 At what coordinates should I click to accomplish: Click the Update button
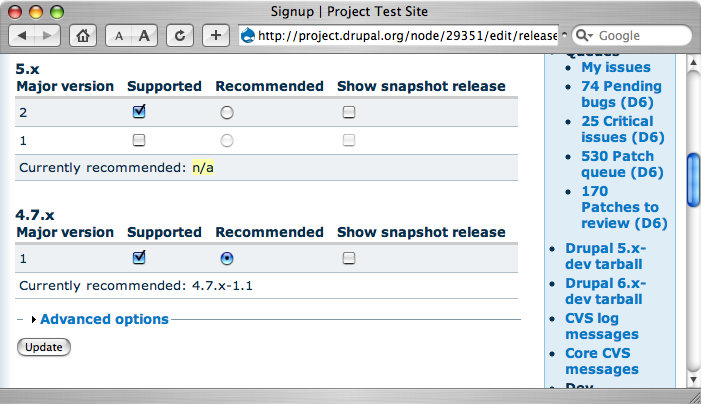pyautogui.click(x=44, y=347)
